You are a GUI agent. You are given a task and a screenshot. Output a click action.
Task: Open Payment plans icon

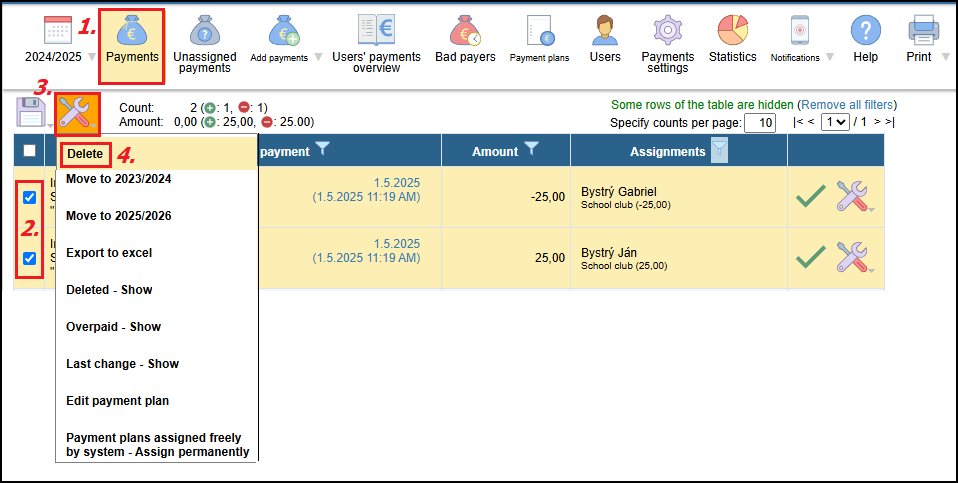click(539, 30)
